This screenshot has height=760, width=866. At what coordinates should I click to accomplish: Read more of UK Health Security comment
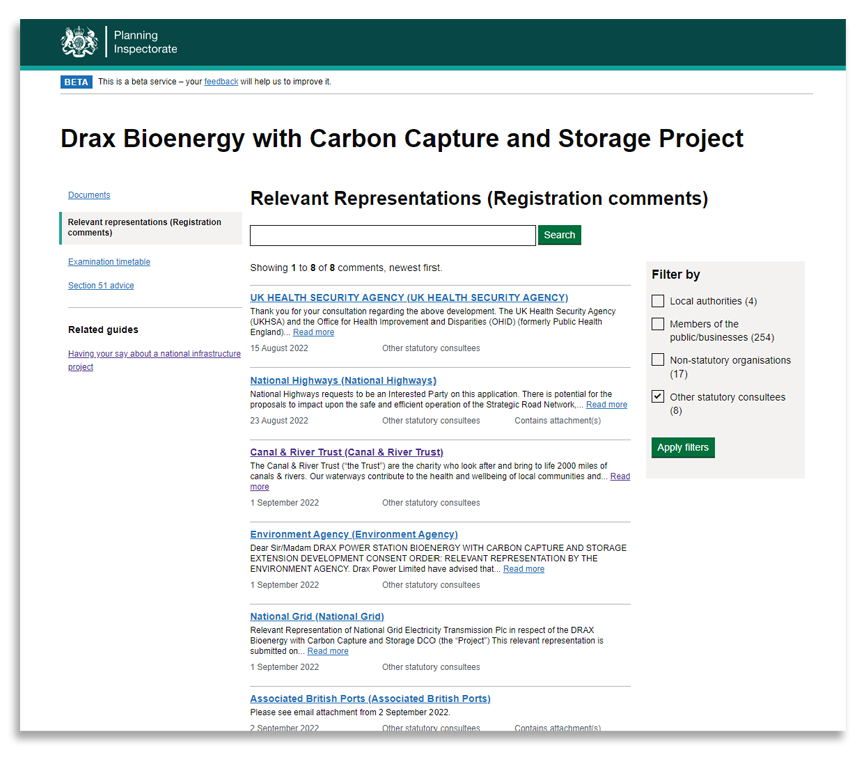coord(313,332)
